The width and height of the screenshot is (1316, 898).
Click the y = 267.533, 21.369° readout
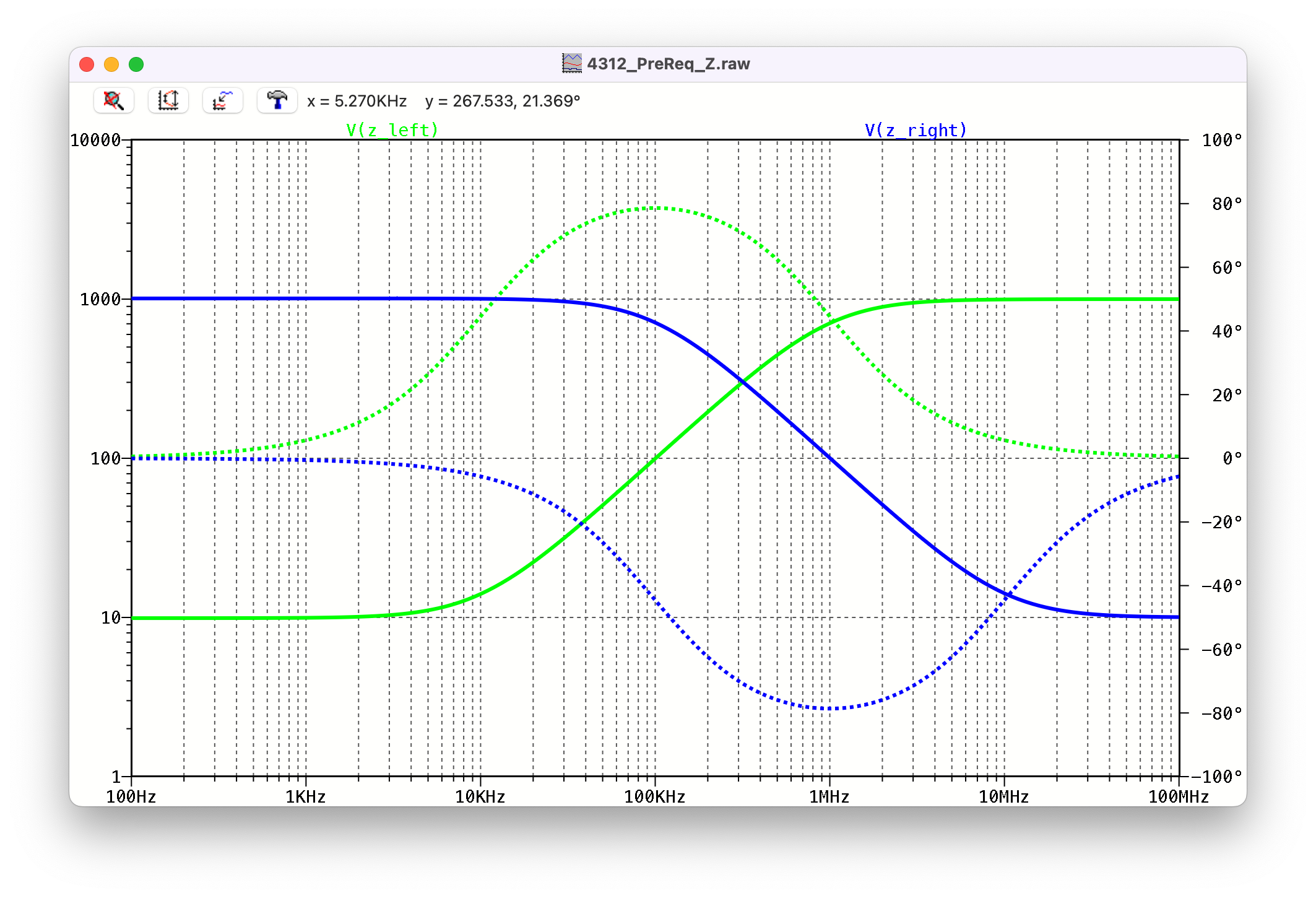503,101
